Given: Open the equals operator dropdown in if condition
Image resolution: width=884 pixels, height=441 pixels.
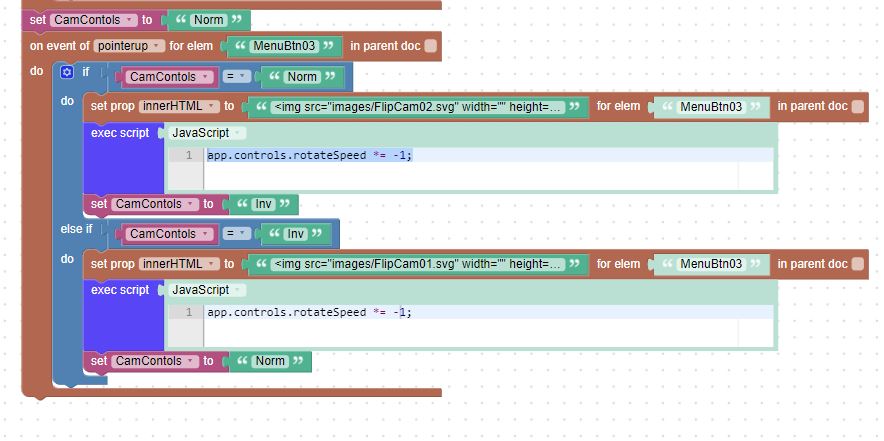Looking at the screenshot, I should (x=236, y=76).
